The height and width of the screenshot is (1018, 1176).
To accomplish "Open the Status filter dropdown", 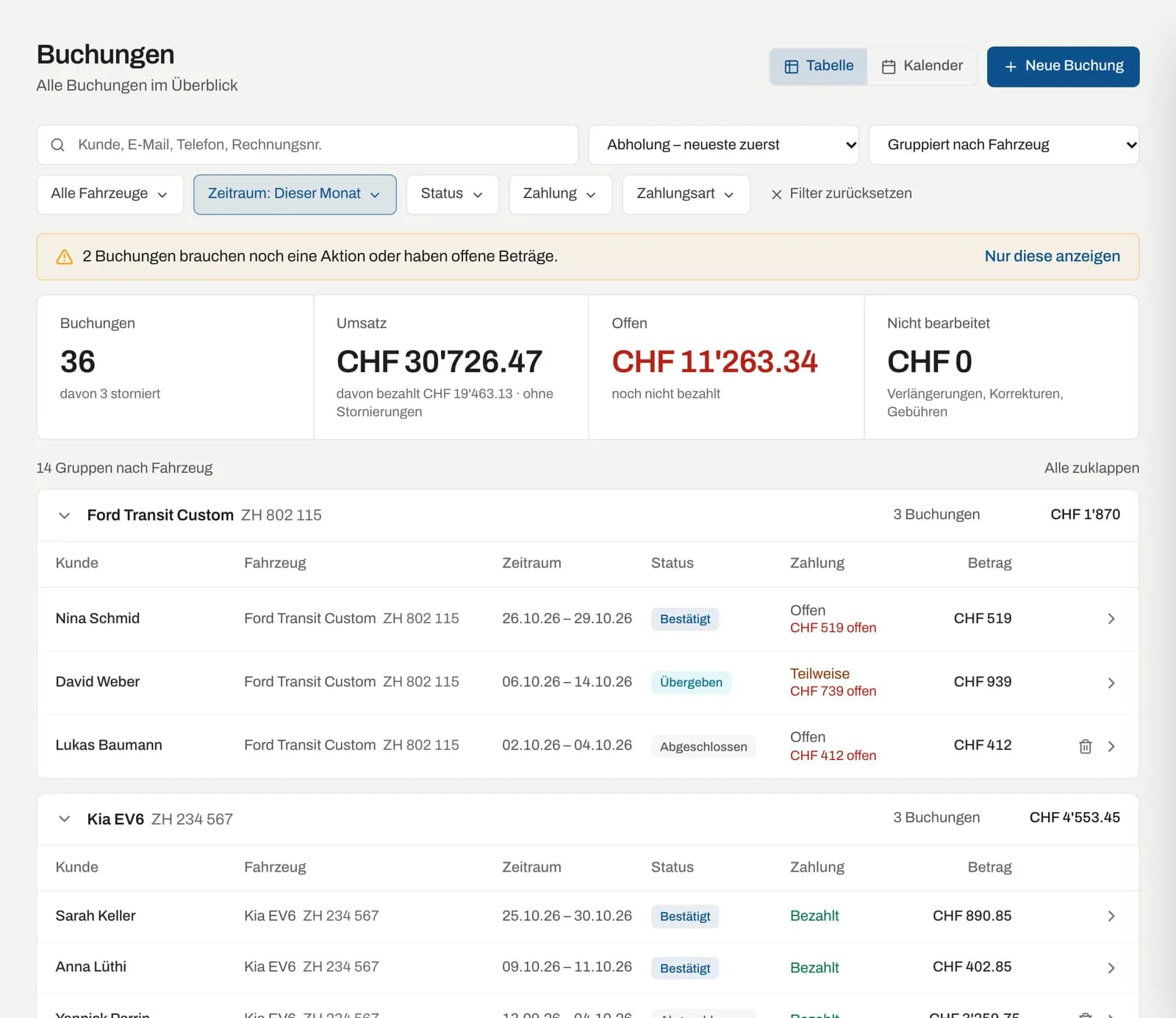I will (452, 194).
